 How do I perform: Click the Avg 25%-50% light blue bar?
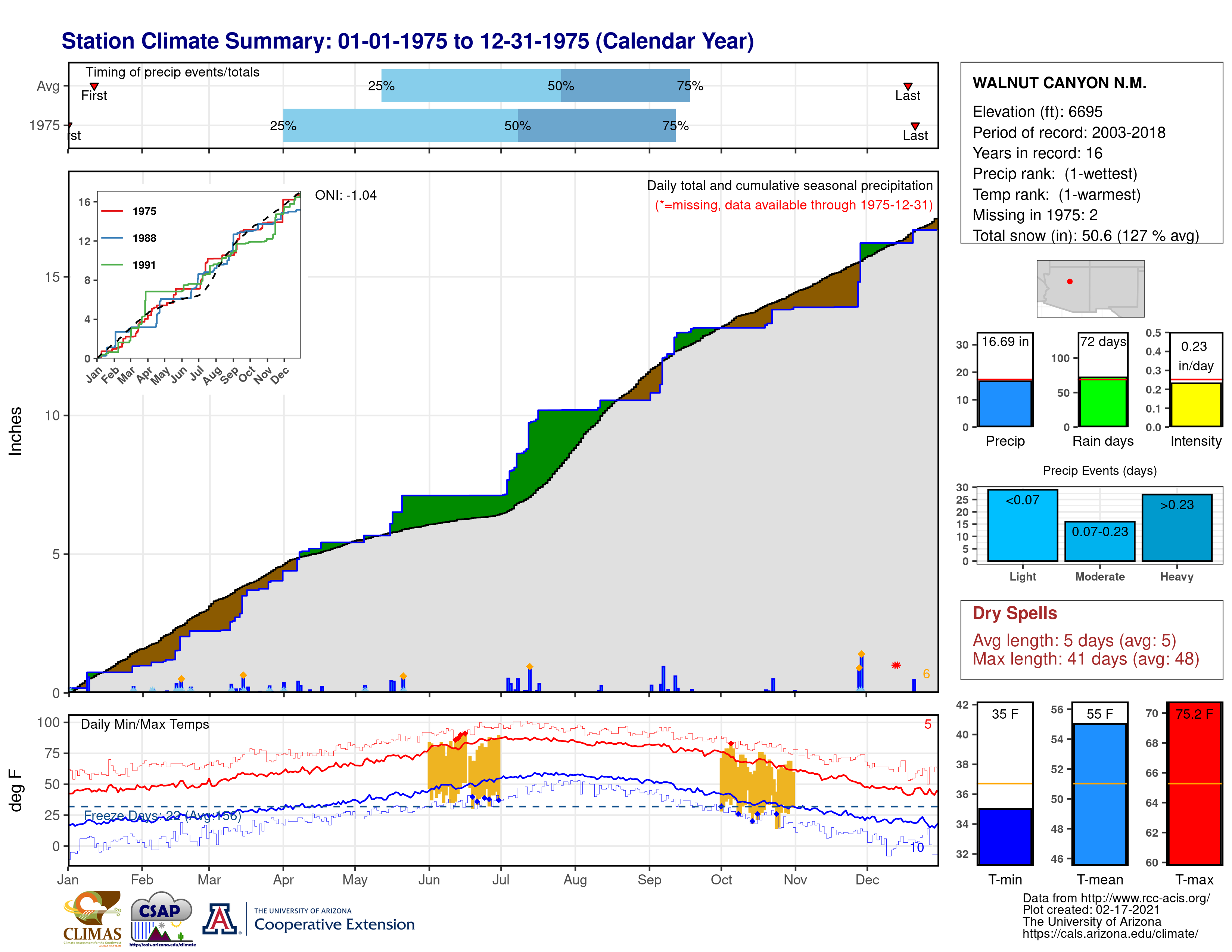(471, 86)
